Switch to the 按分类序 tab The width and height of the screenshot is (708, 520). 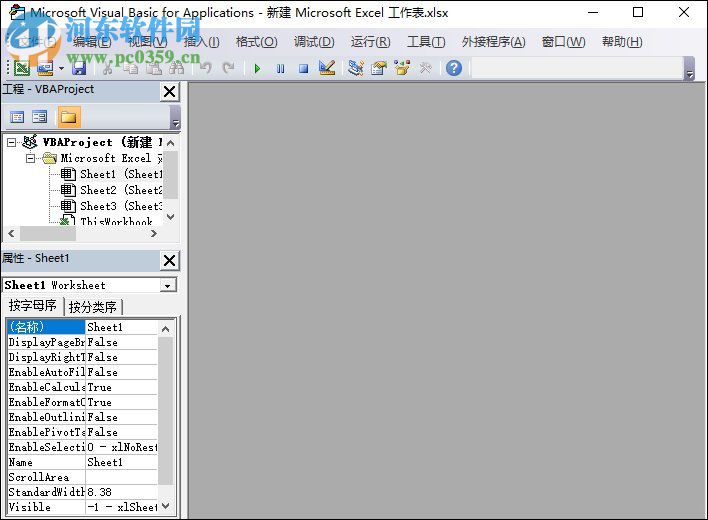coord(93,307)
